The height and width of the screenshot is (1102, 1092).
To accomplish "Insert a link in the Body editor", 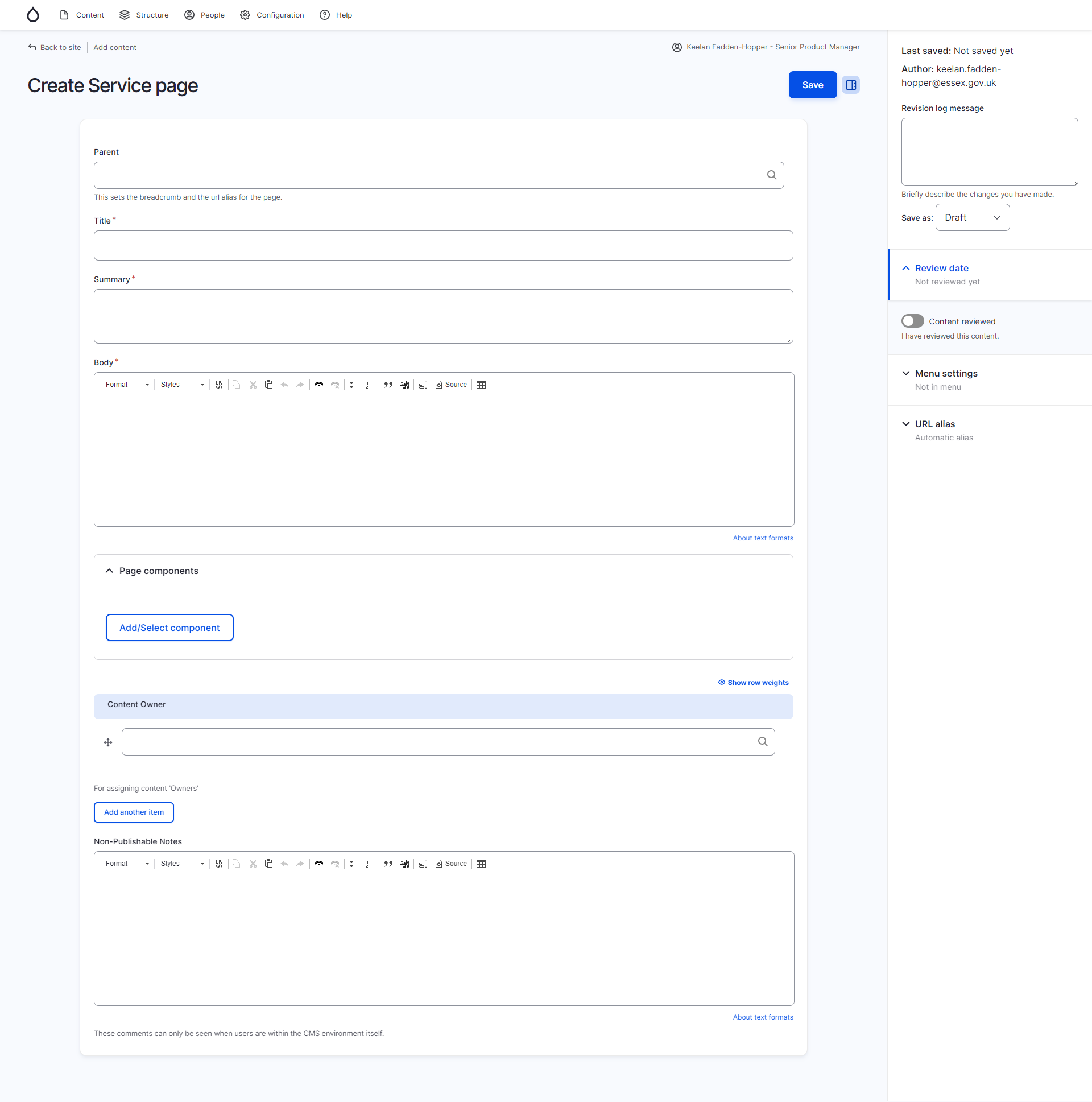I will click(318, 385).
